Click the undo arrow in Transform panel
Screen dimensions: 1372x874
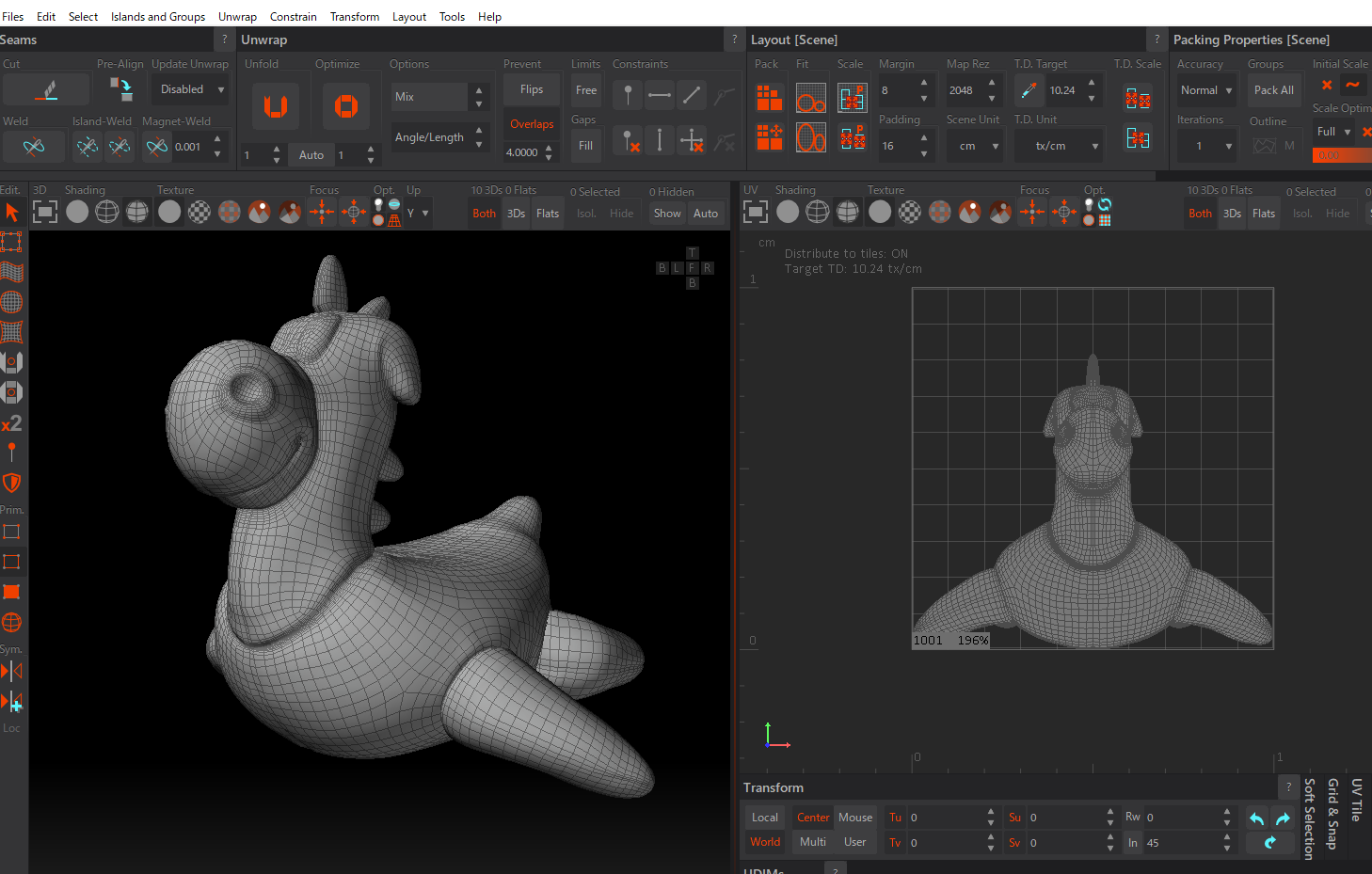tap(1256, 818)
